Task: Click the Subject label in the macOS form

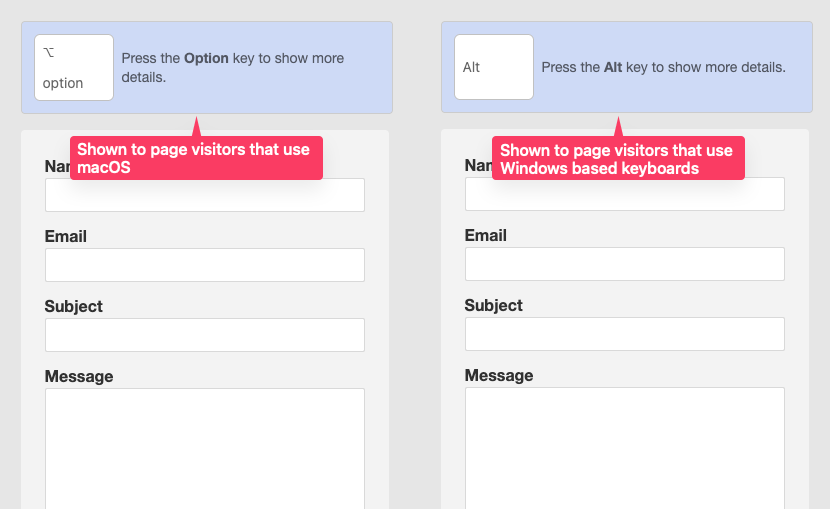Action: pos(74,306)
